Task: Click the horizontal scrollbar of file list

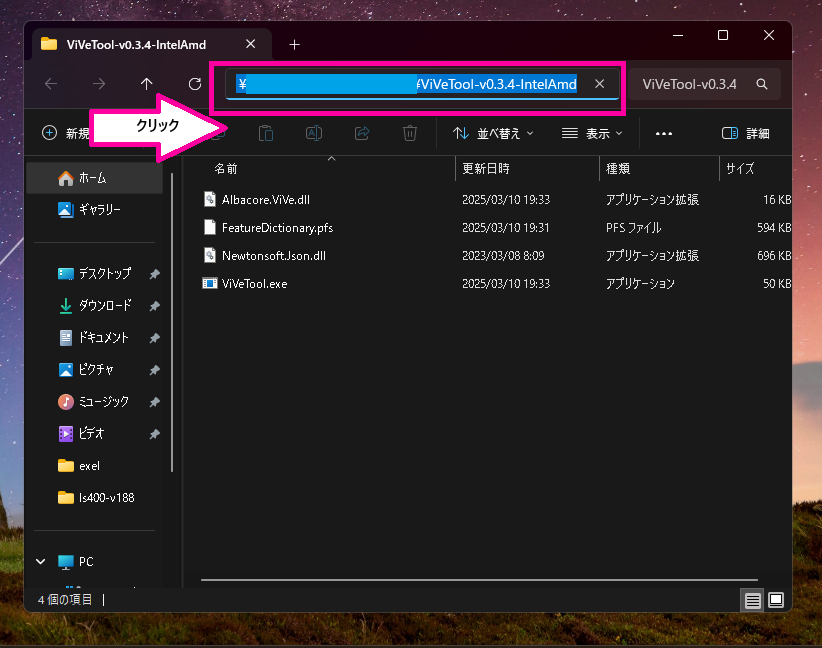Action: coord(479,580)
